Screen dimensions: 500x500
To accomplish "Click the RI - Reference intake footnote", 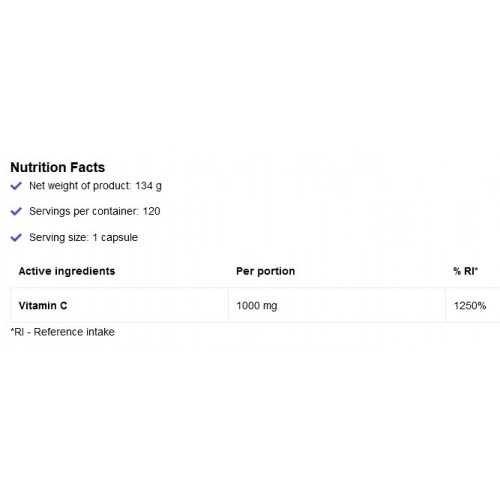I will click(x=63, y=332).
